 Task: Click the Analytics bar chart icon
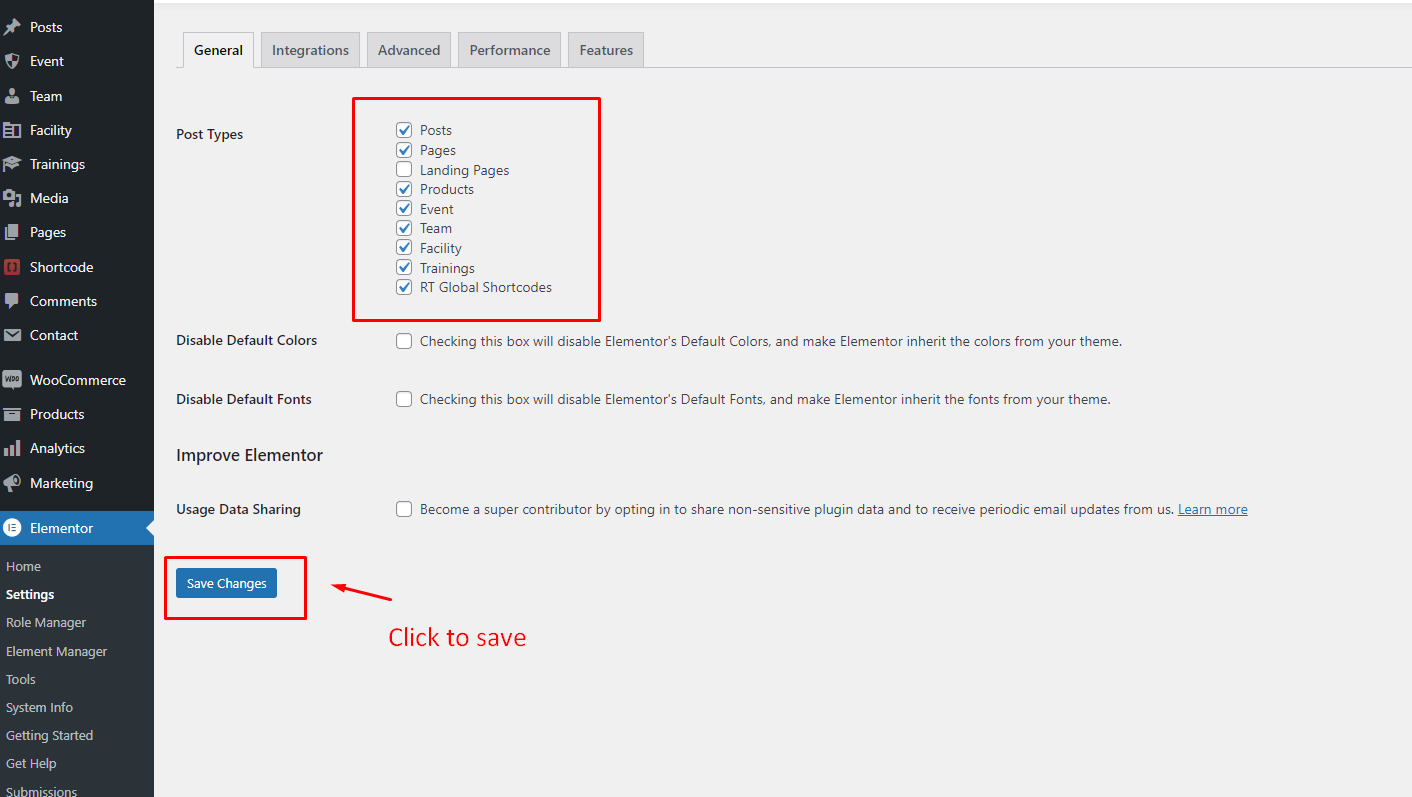coord(12,448)
